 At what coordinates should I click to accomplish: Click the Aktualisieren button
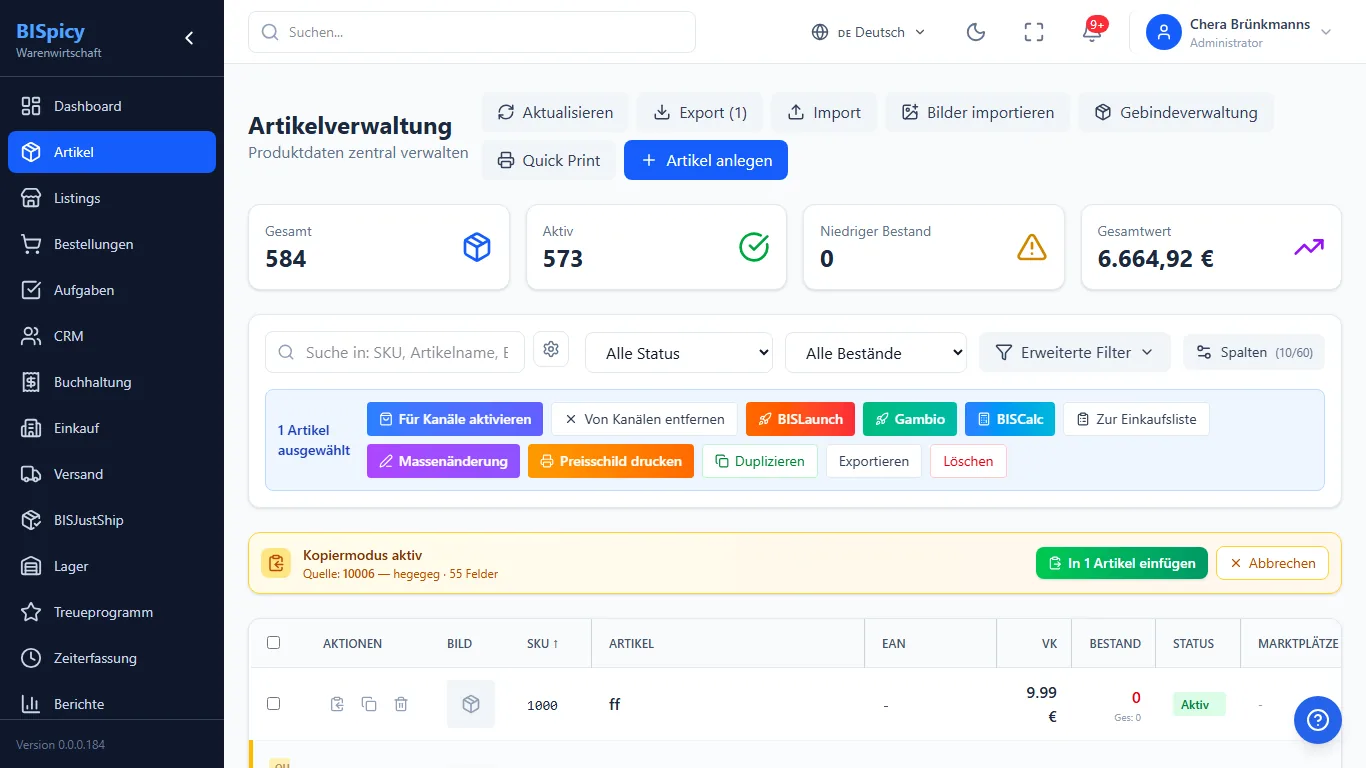(x=555, y=112)
